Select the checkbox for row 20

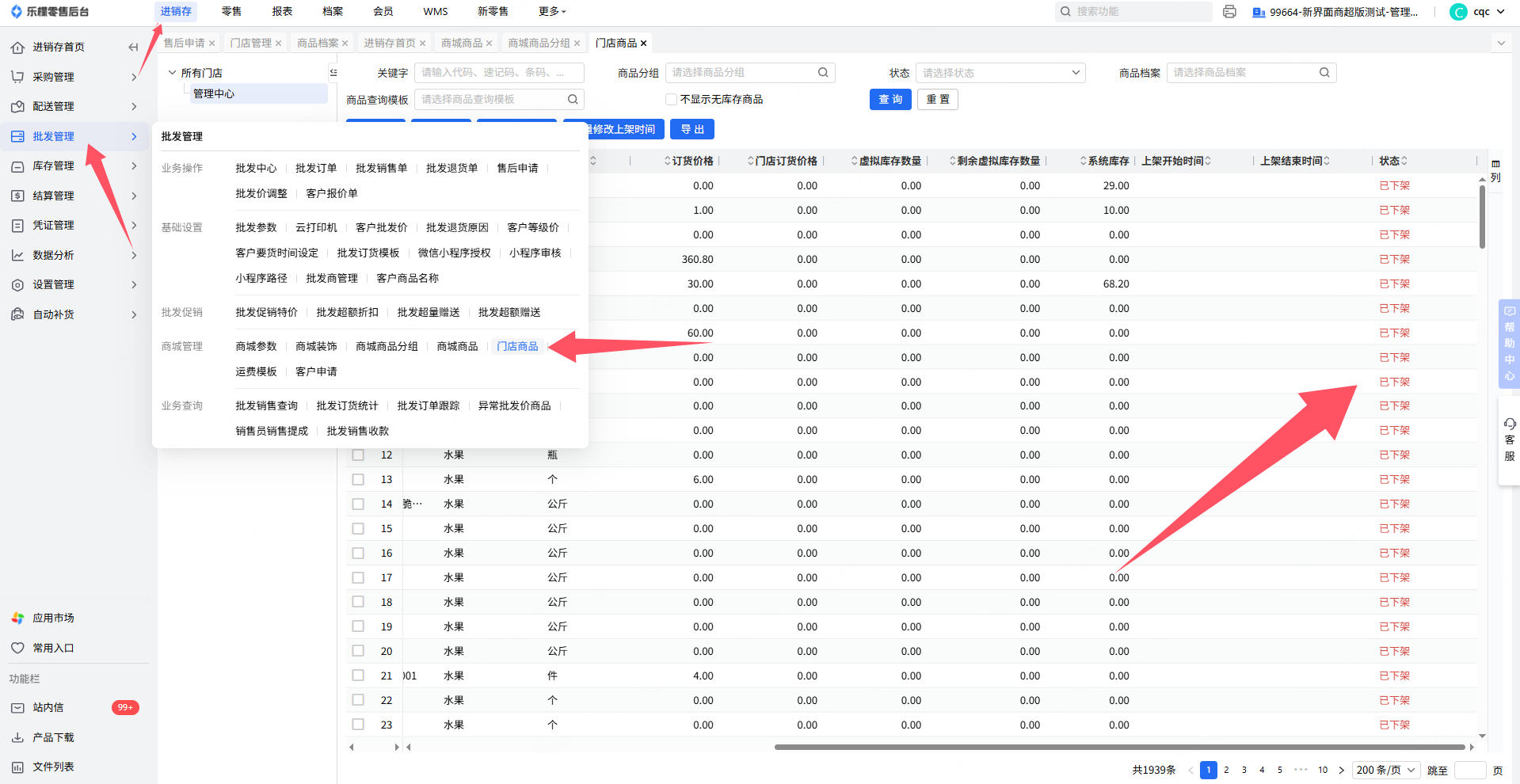pyautogui.click(x=358, y=652)
